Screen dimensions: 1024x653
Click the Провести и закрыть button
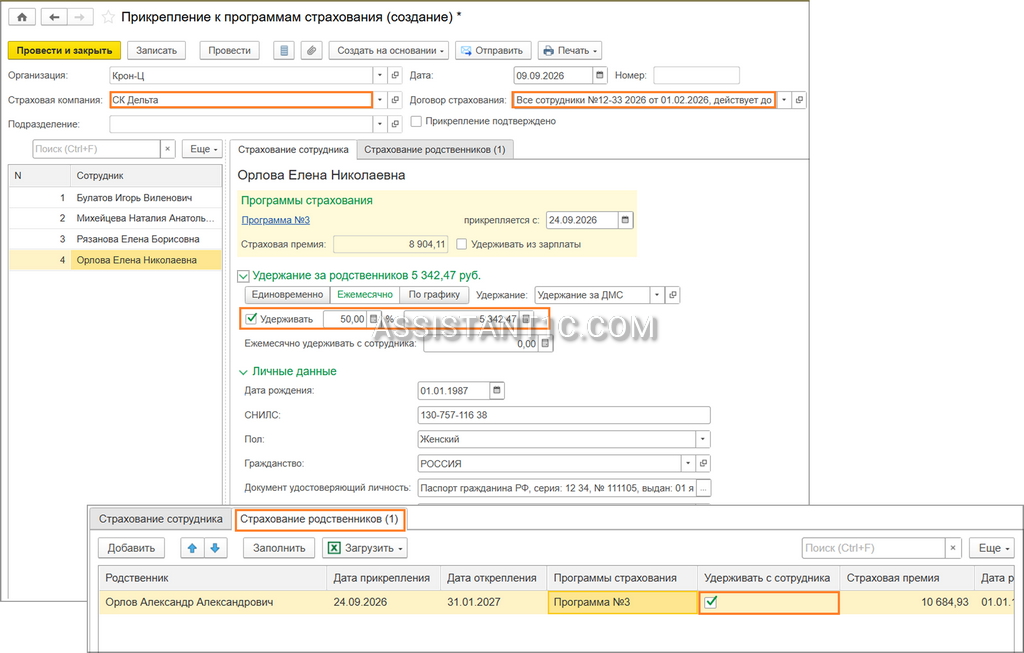[65, 50]
